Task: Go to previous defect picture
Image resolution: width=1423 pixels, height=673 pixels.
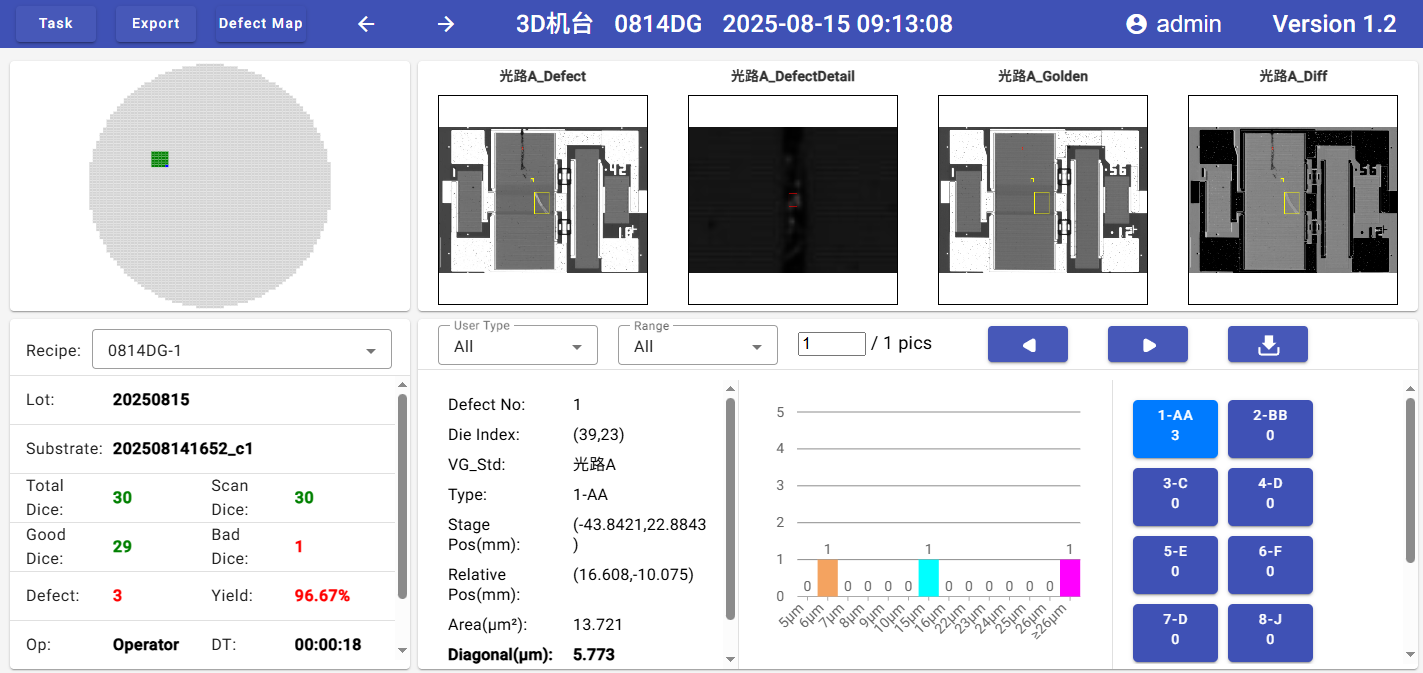Action: click(x=1027, y=344)
